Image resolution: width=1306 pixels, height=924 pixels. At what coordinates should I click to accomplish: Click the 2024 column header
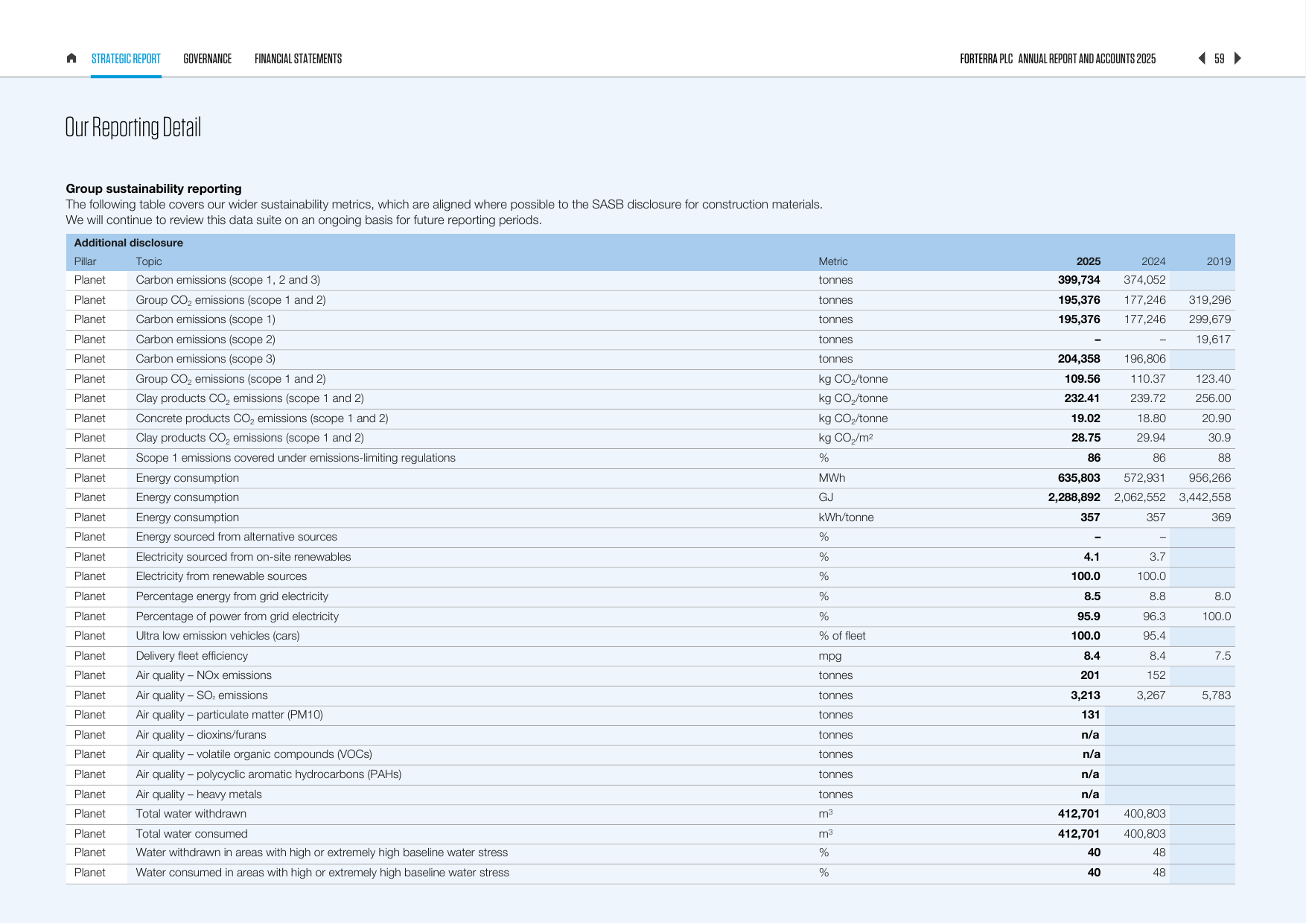click(1153, 261)
